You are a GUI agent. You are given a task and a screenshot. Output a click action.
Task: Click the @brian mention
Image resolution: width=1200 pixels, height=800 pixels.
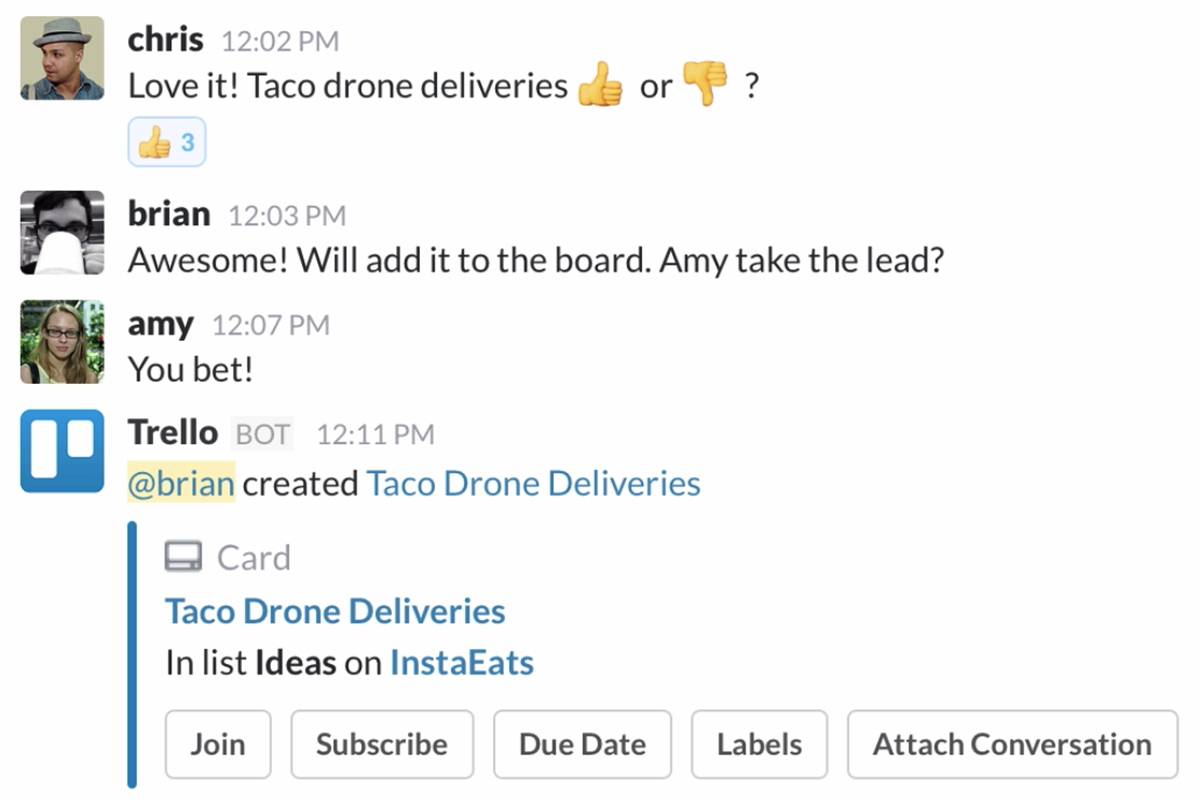coord(181,483)
